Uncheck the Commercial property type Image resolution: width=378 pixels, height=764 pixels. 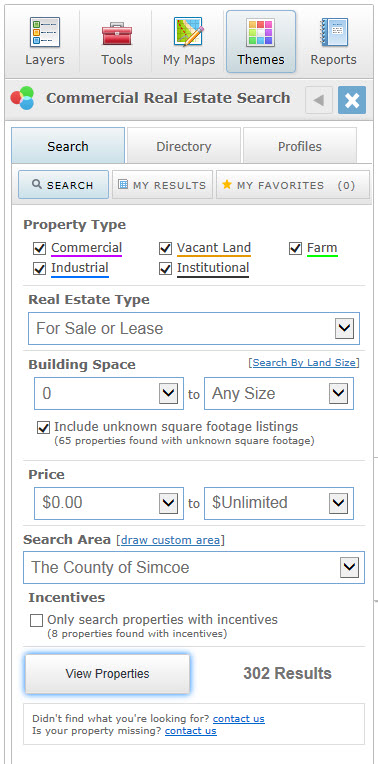coord(39,248)
